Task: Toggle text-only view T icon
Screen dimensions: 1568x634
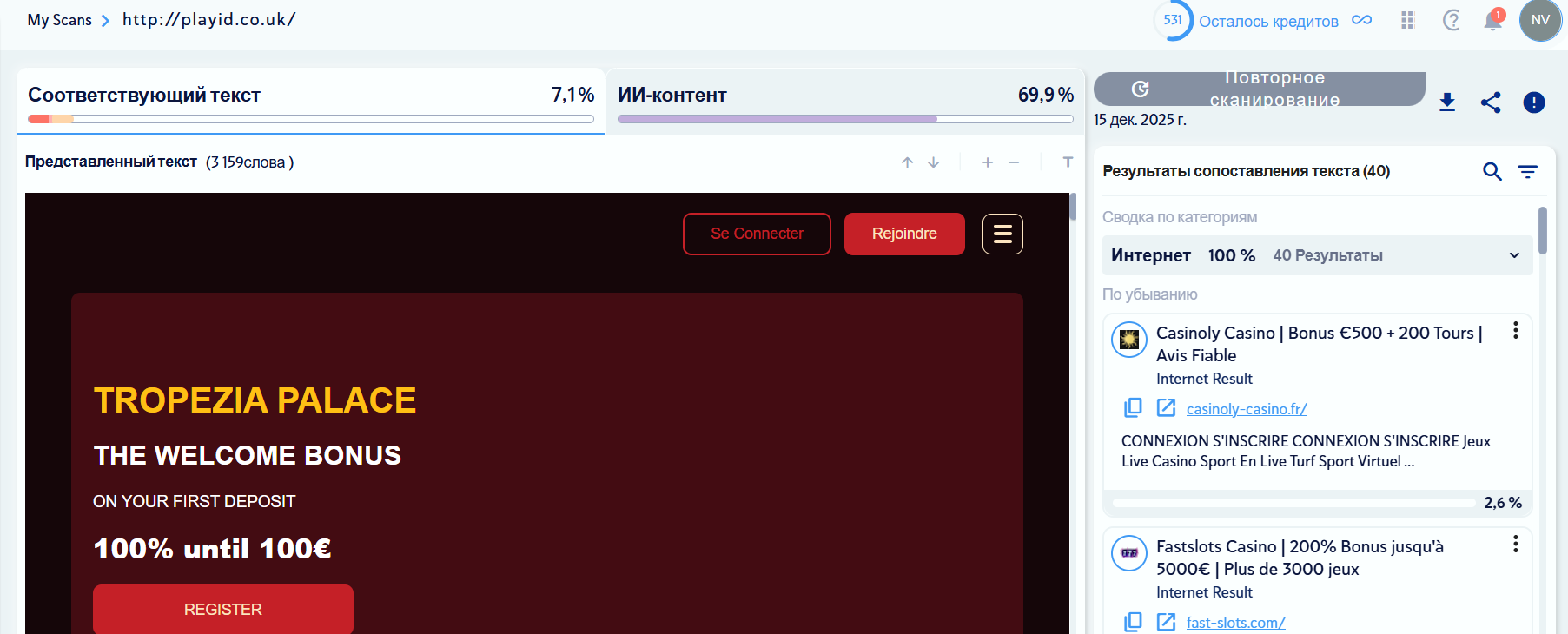Action: (x=1068, y=162)
